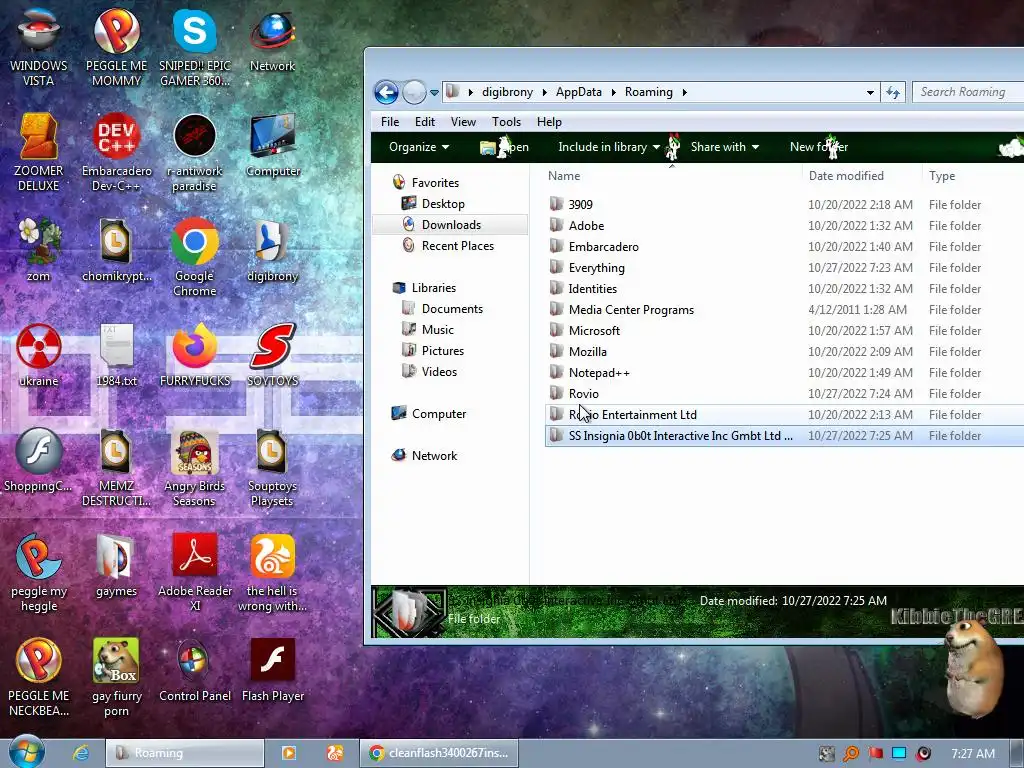Expand the arrow after AppData in address bar
The height and width of the screenshot is (768, 1024).
(613, 92)
